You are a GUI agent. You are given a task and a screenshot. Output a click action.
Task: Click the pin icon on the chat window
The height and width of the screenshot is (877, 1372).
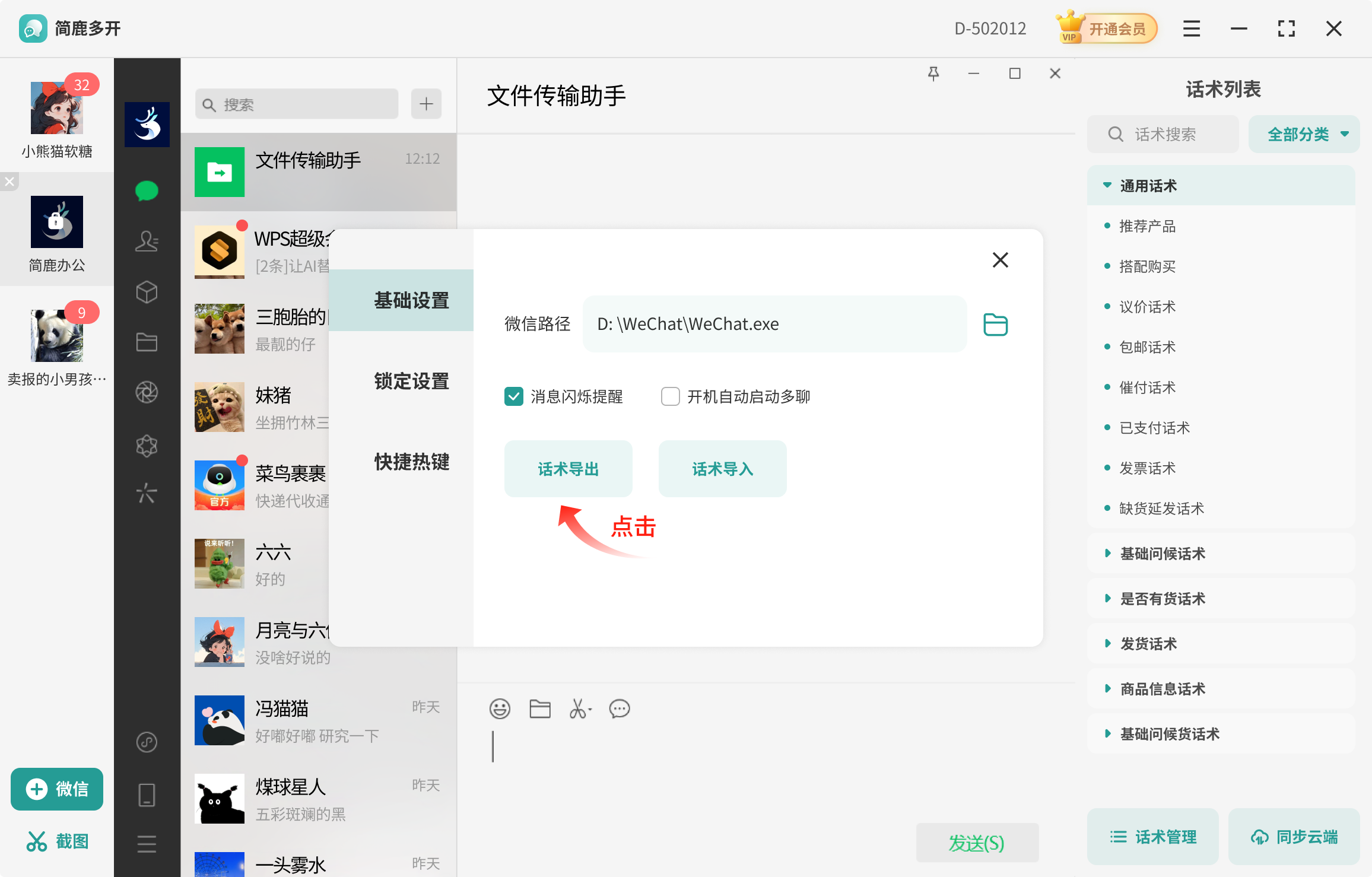click(x=933, y=73)
